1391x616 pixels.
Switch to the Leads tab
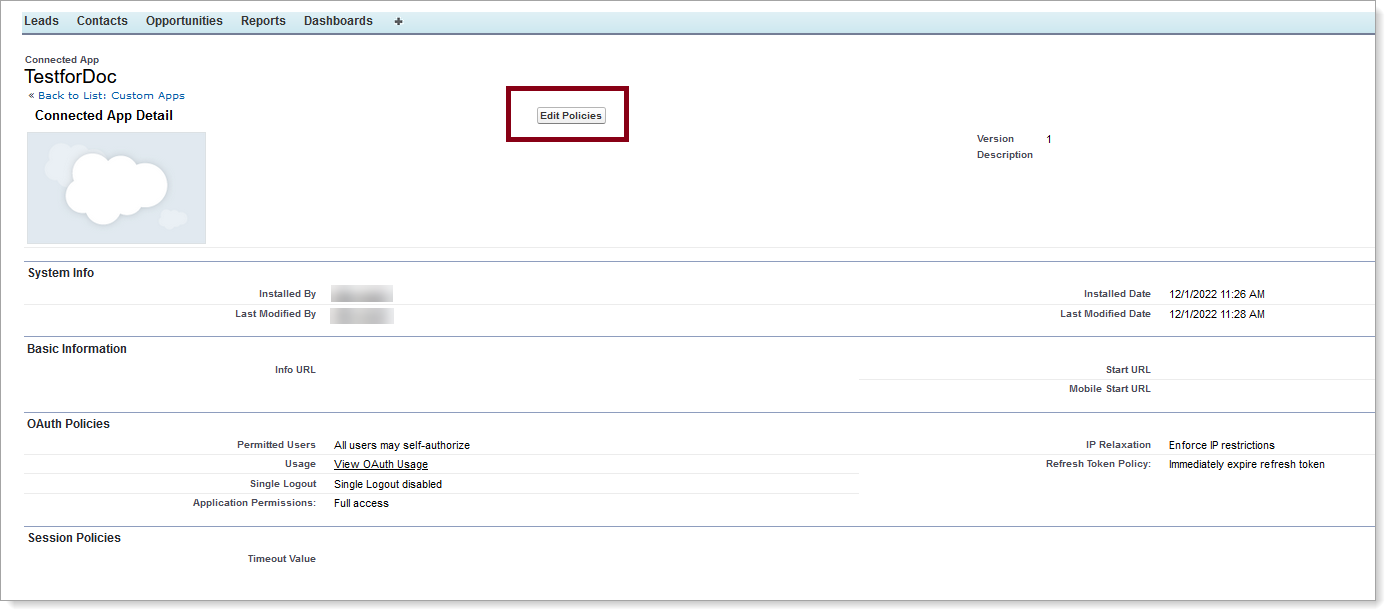(41, 20)
